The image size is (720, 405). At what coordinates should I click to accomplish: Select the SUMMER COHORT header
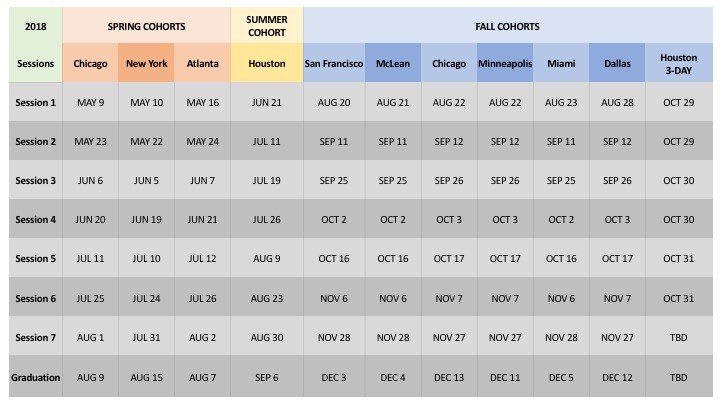pyautogui.click(x=266, y=25)
